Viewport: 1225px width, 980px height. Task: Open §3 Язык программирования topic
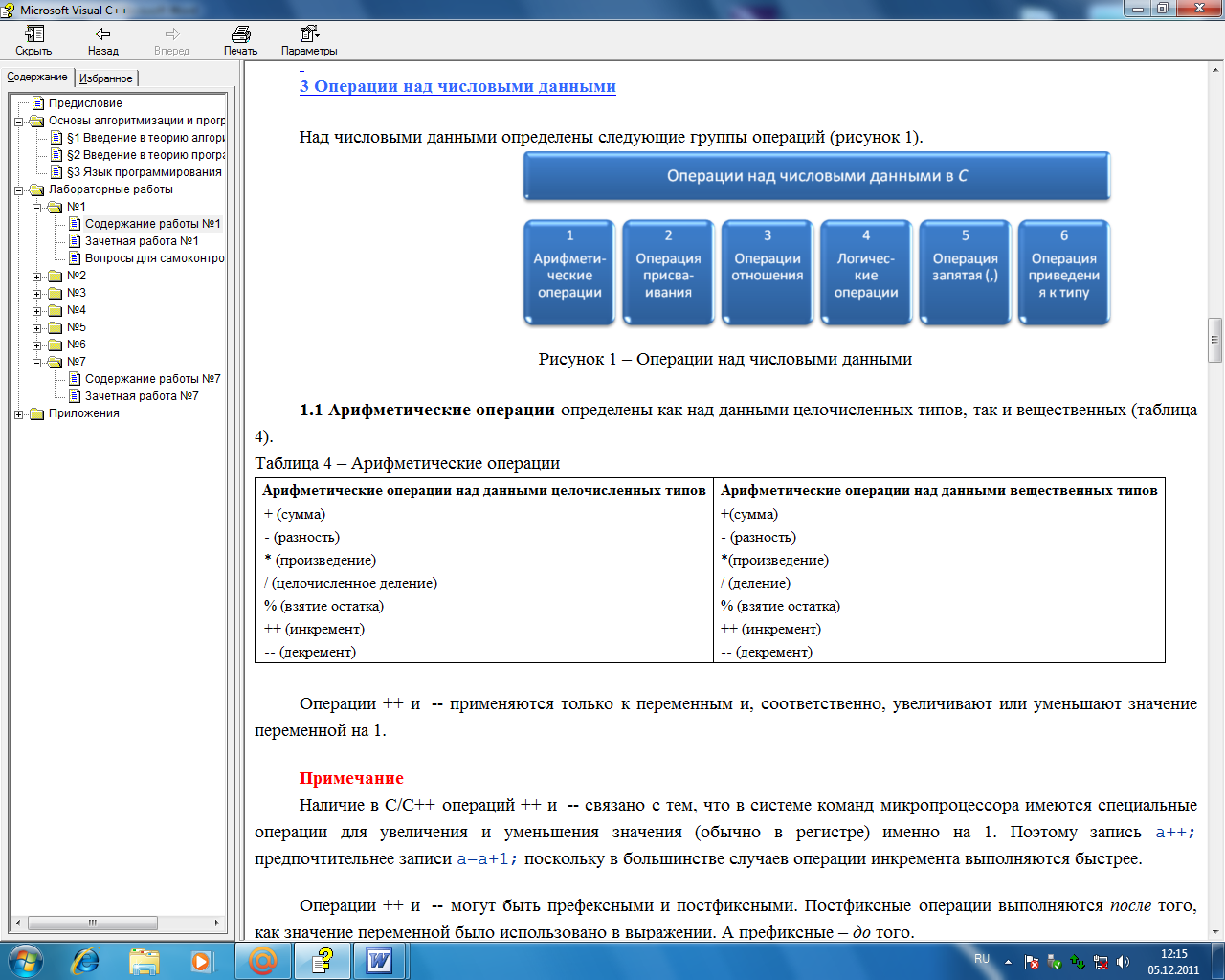[145, 172]
